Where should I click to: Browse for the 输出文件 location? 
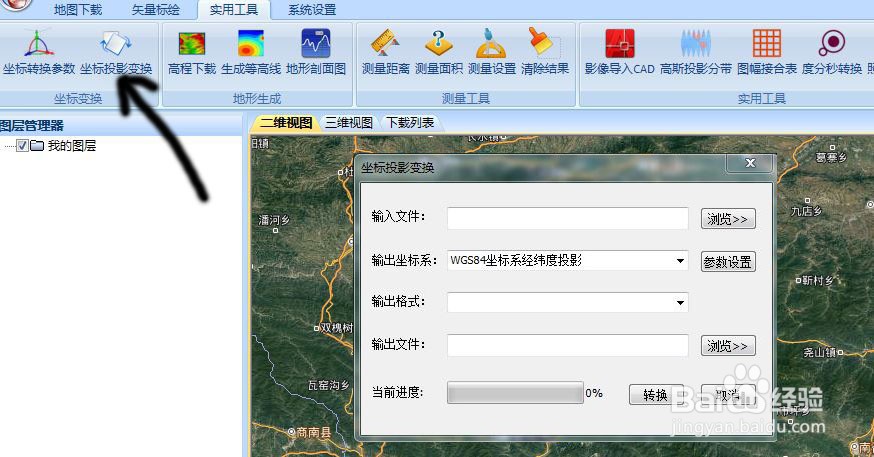[728, 346]
